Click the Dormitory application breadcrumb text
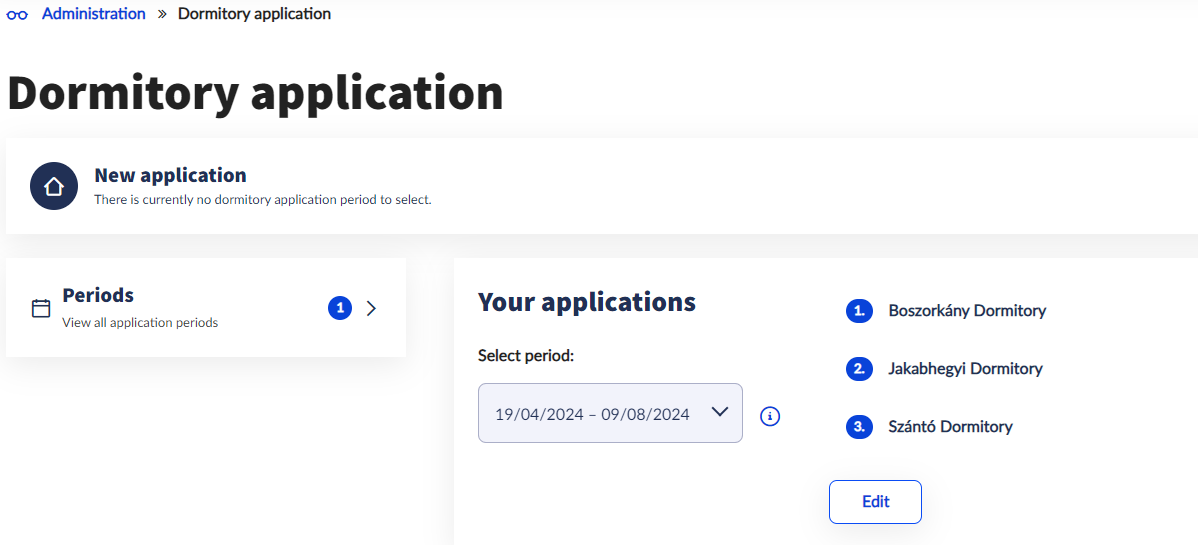 254,14
